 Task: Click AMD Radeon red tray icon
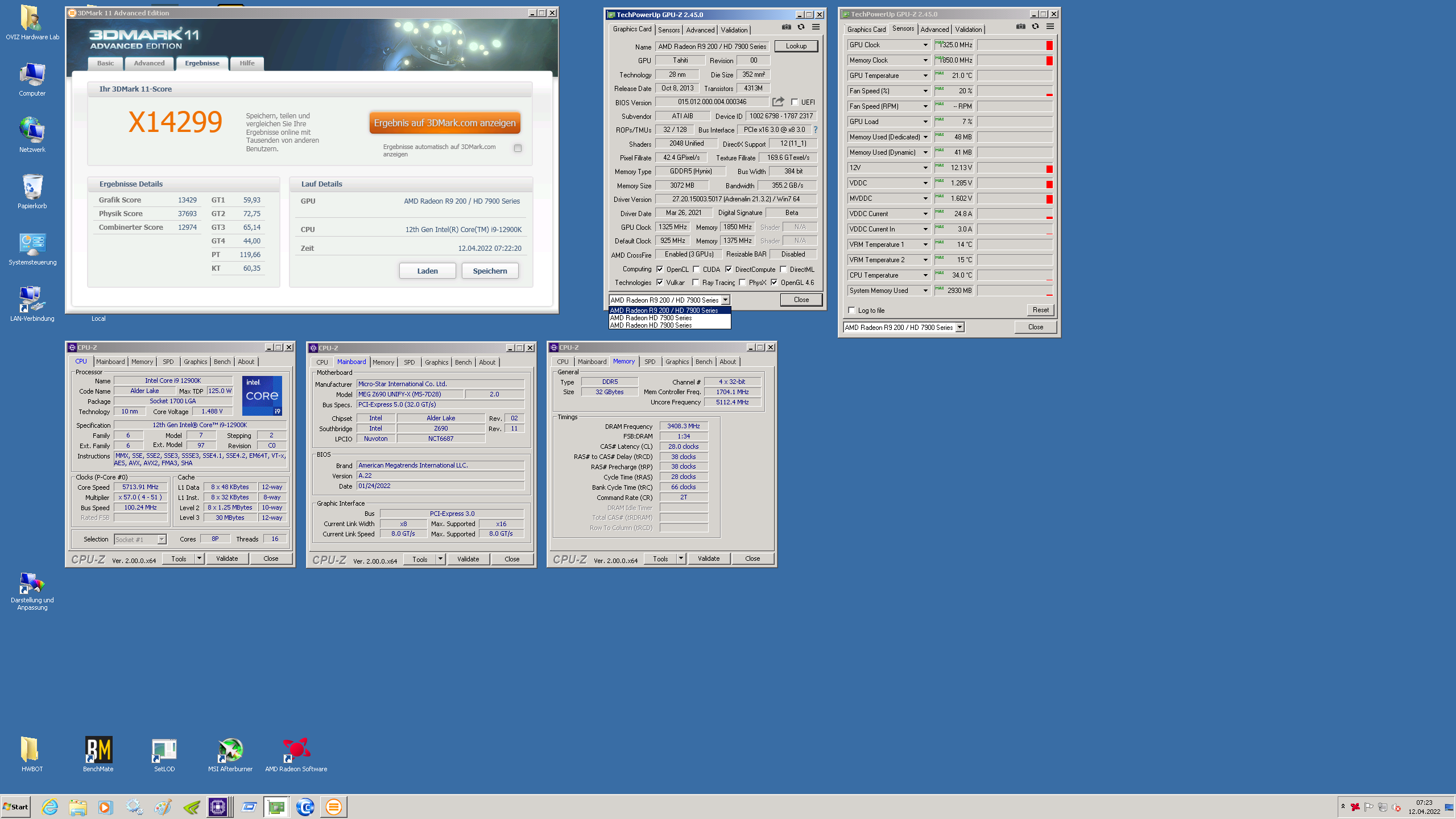click(x=1355, y=807)
